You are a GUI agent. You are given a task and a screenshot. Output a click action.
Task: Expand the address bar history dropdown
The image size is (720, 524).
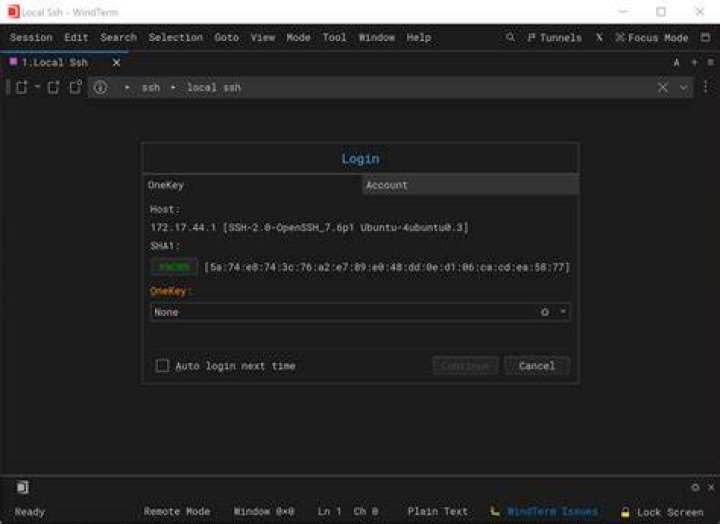(x=684, y=87)
